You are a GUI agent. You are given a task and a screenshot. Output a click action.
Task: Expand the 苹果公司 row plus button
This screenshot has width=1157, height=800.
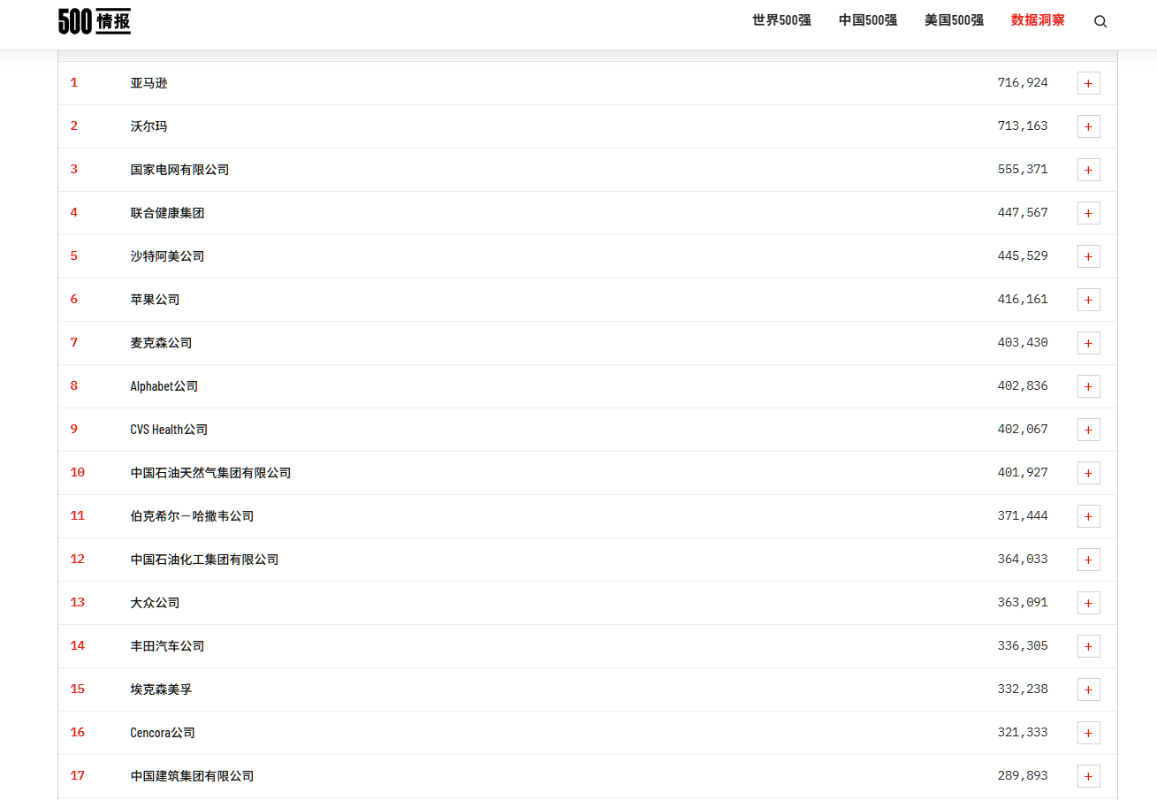(x=1088, y=300)
